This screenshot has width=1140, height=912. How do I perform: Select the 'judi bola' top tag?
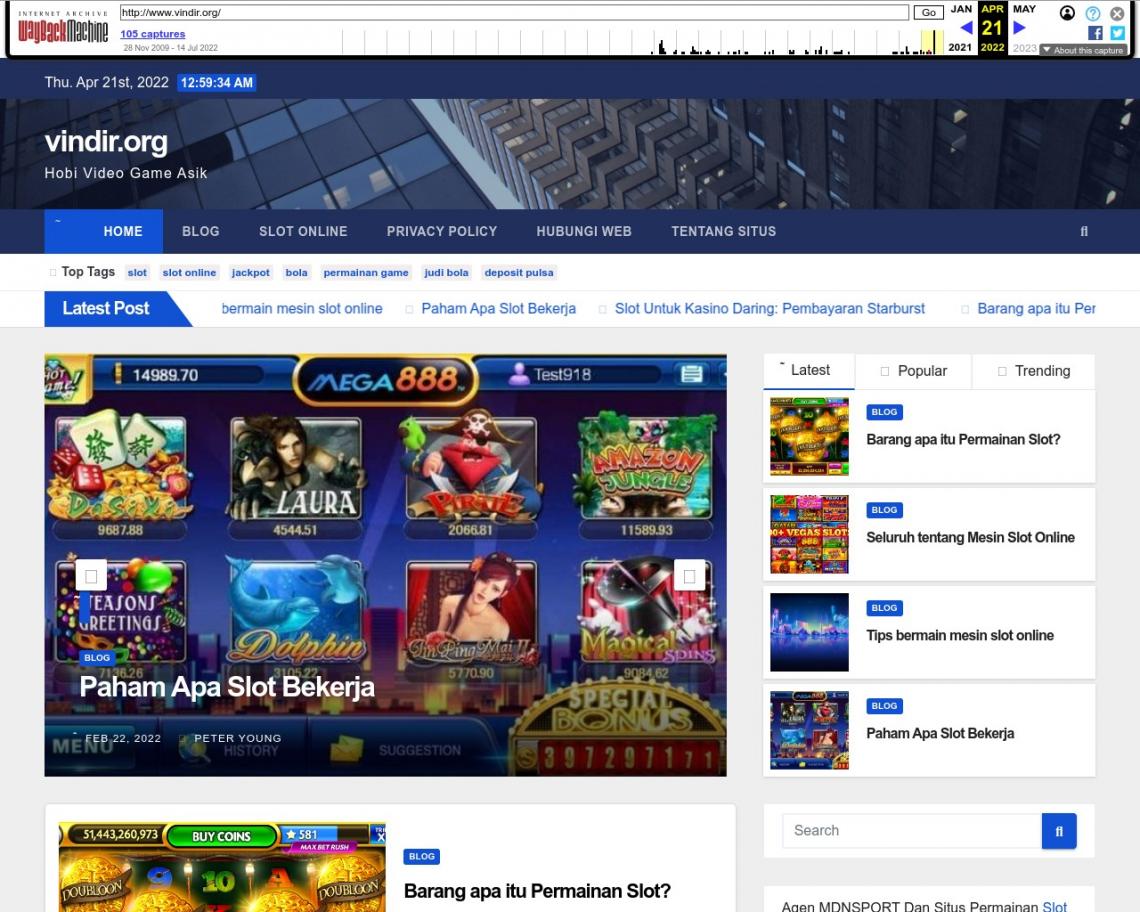(446, 273)
